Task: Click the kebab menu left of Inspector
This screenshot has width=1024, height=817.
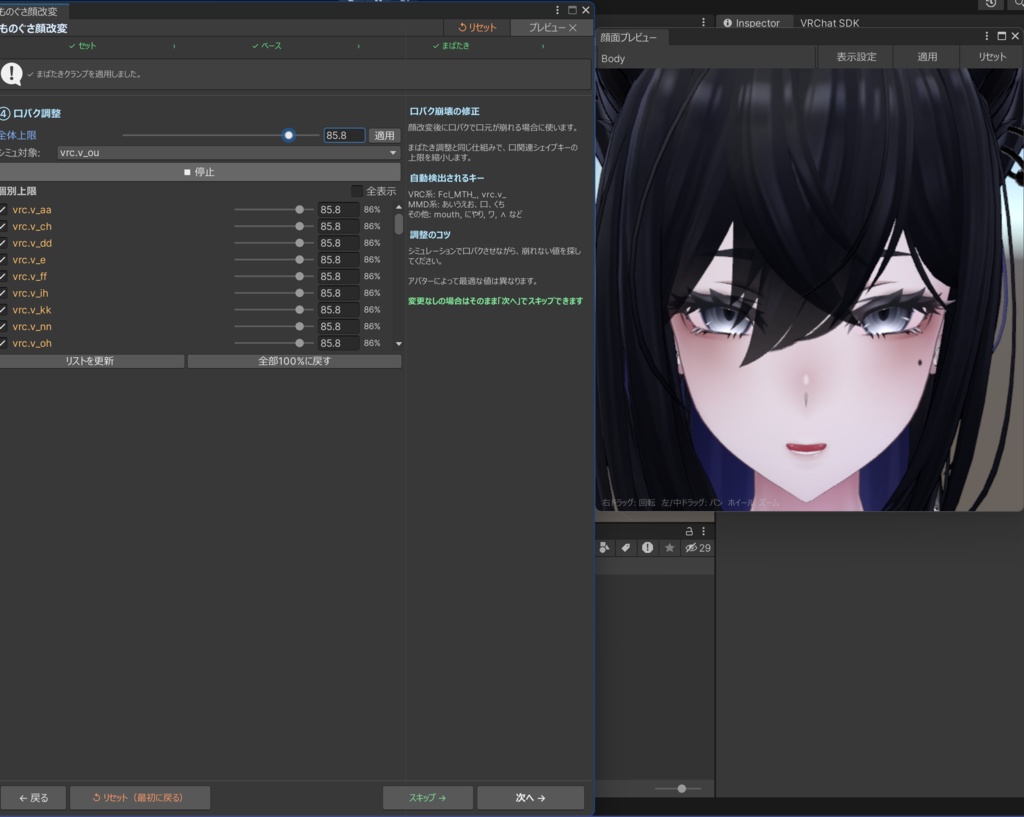Action: 703,22
